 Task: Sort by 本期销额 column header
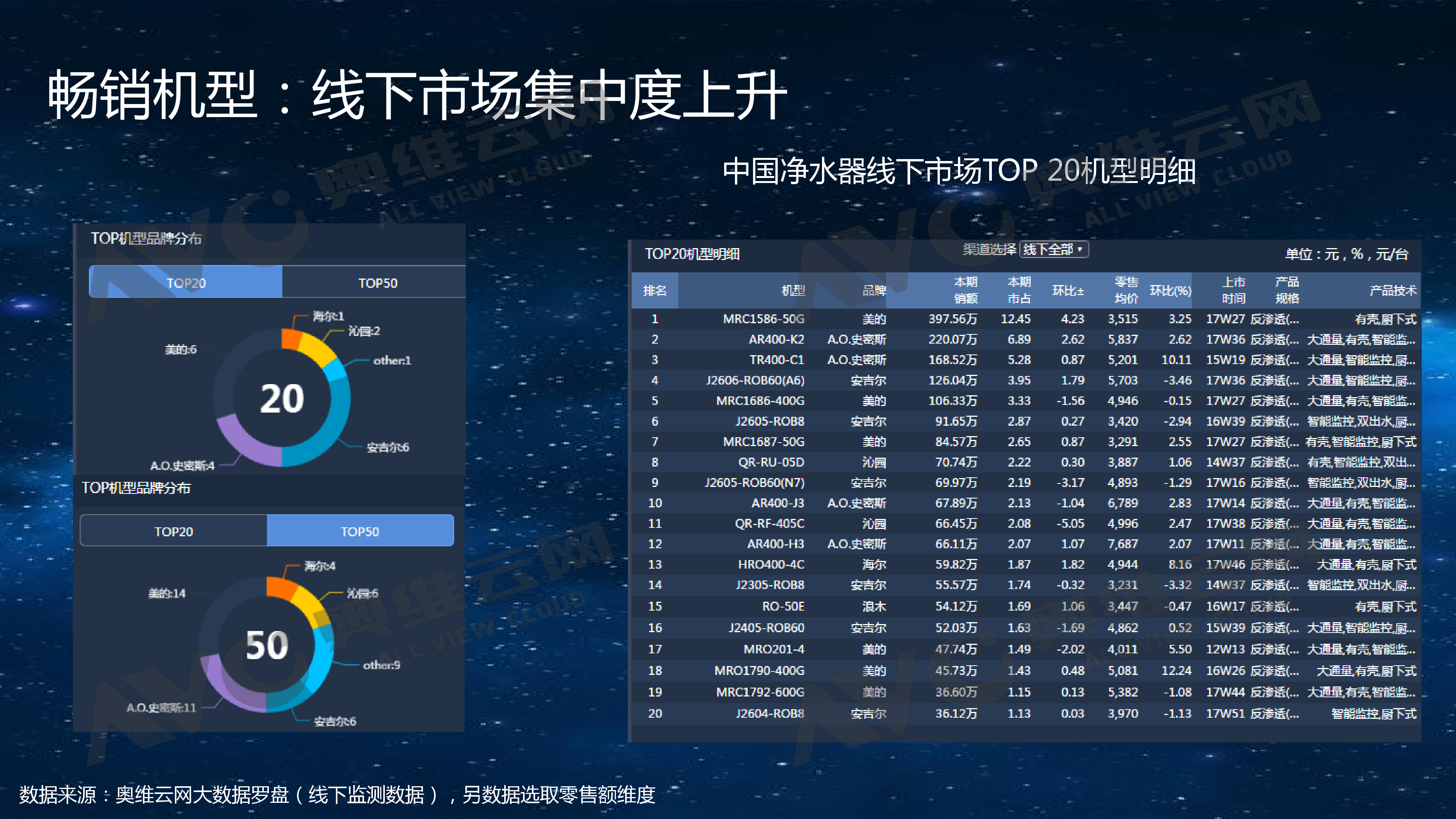[x=965, y=290]
